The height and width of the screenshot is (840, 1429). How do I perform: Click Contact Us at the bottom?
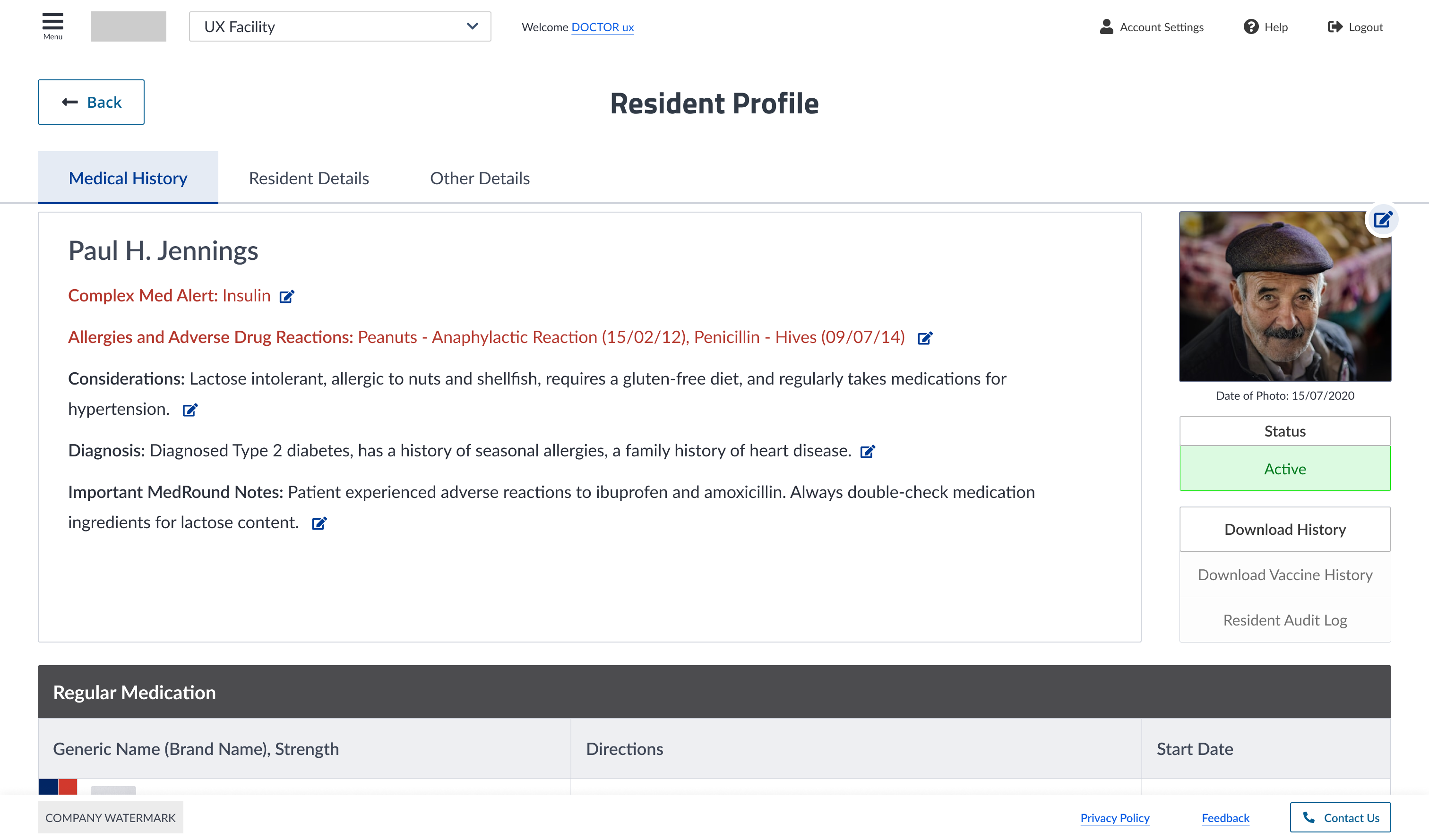1340,817
